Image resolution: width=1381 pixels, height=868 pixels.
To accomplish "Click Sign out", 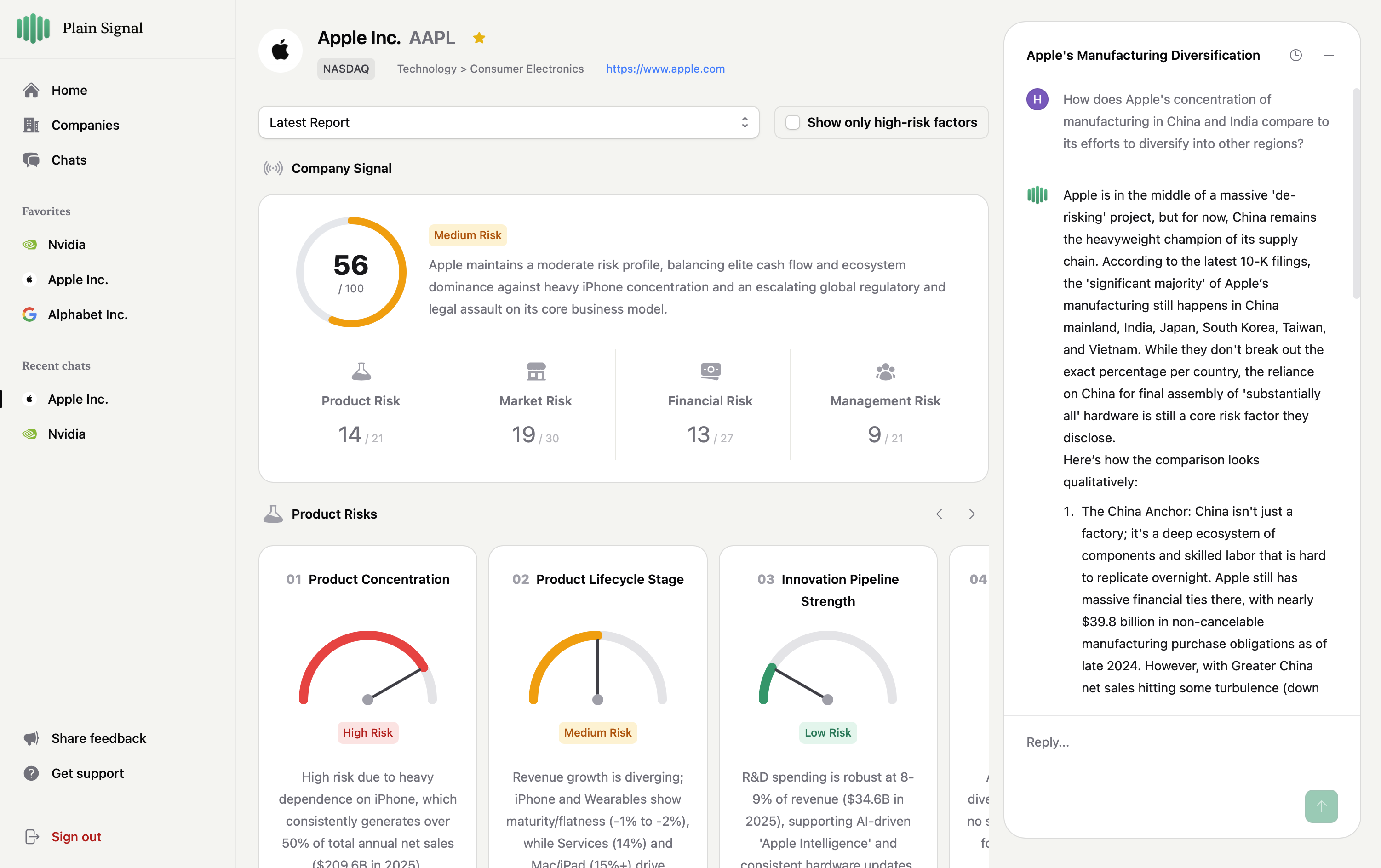I will pos(76,836).
